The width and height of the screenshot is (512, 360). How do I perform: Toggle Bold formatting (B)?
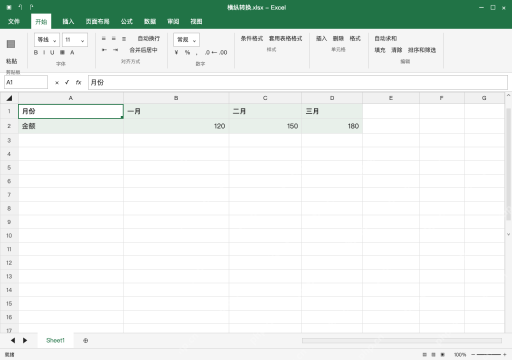pos(36,52)
